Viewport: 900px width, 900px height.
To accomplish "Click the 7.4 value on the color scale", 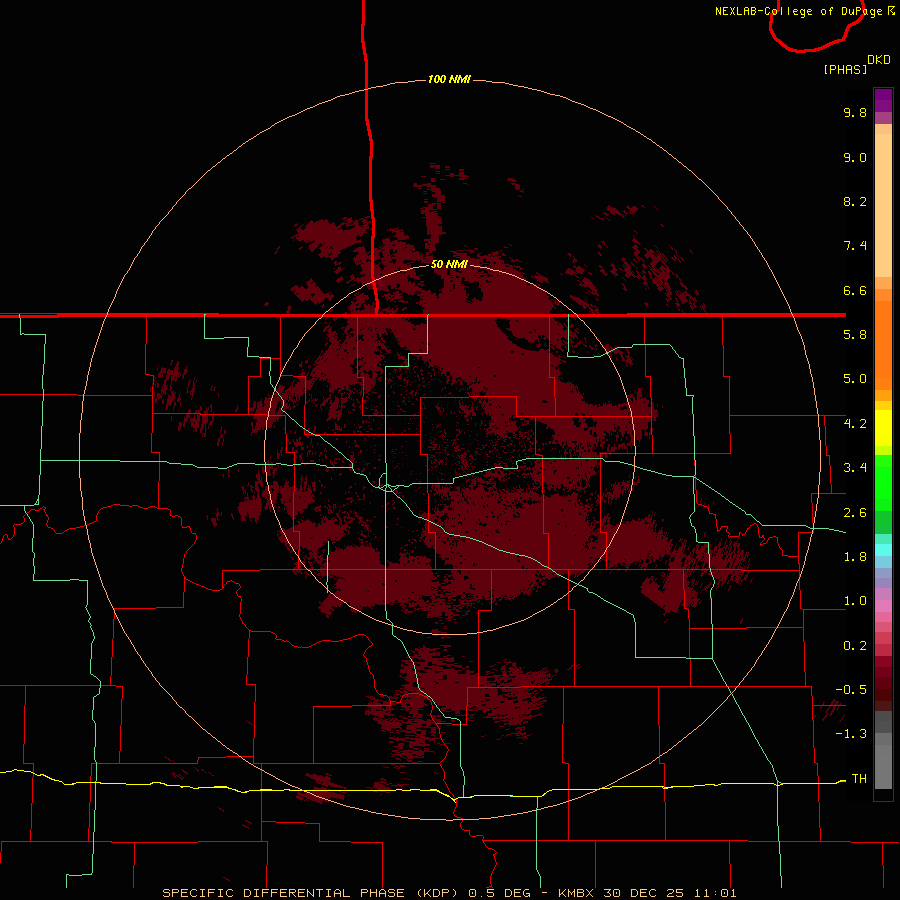I will (855, 246).
